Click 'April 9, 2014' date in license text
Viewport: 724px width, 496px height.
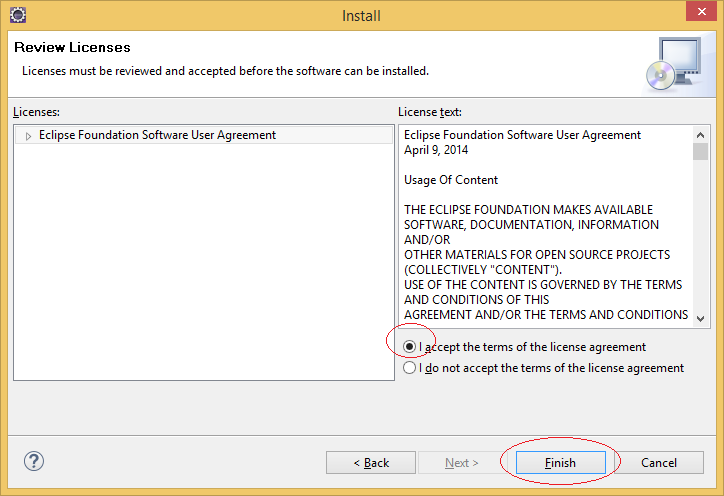pyautogui.click(x=436, y=150)
